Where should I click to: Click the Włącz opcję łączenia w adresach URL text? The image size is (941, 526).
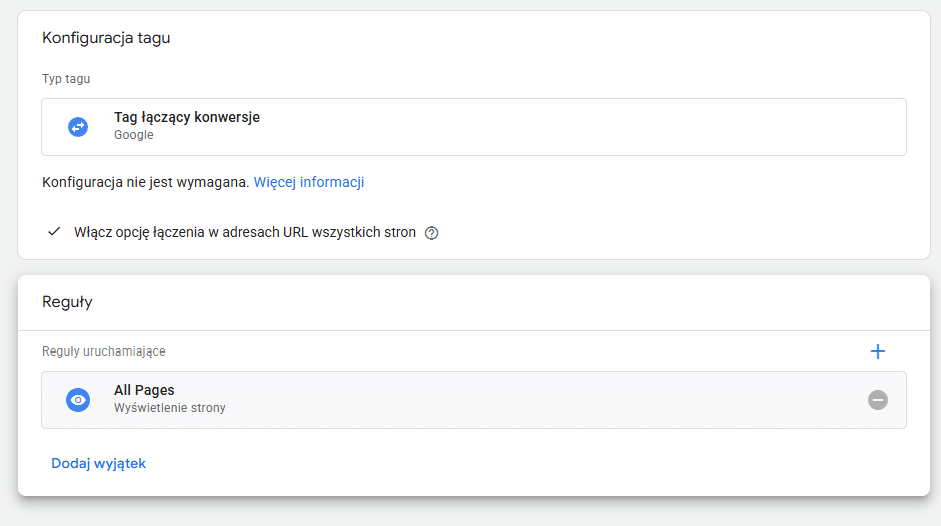tap(245, 232)
